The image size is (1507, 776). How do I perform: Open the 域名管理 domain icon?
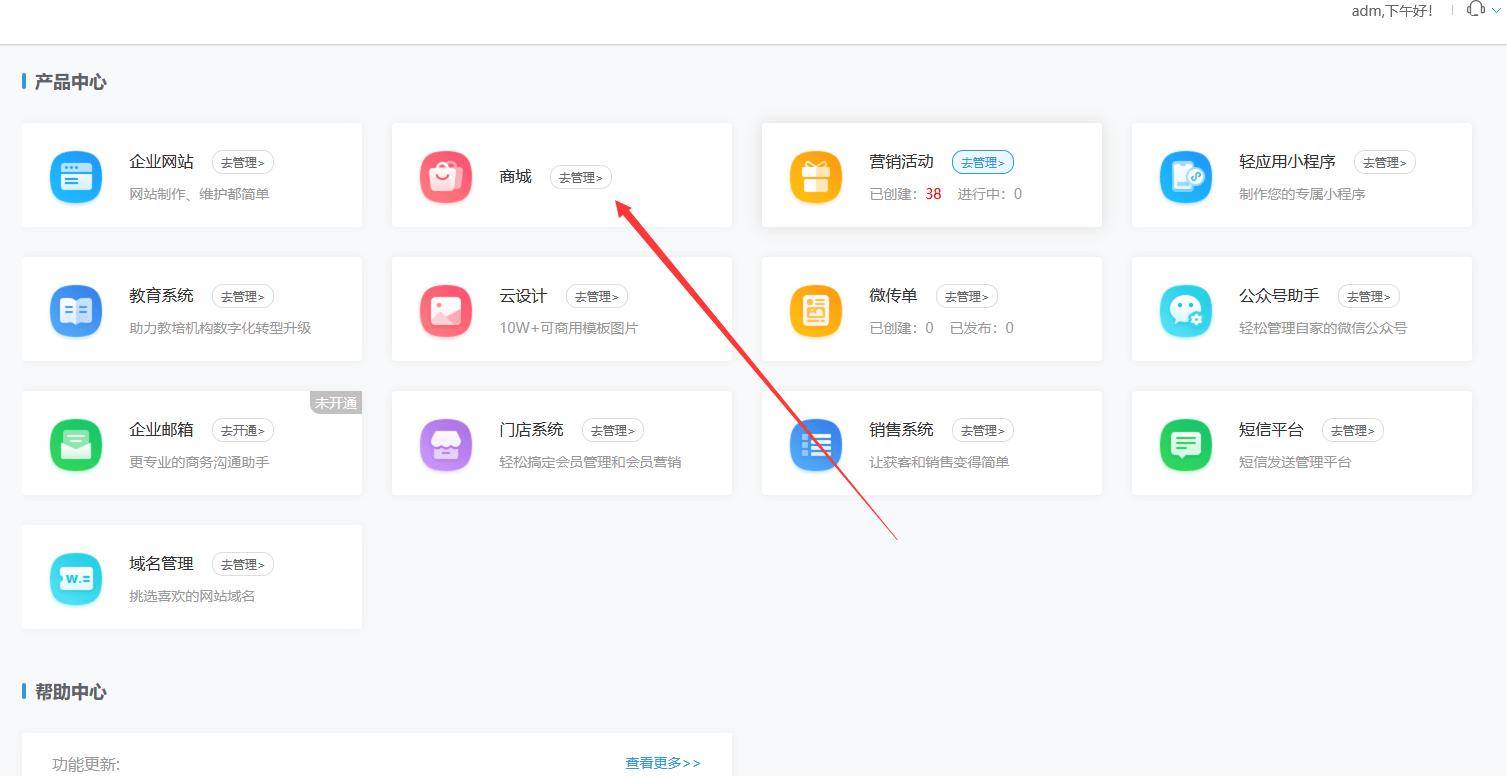76,579
